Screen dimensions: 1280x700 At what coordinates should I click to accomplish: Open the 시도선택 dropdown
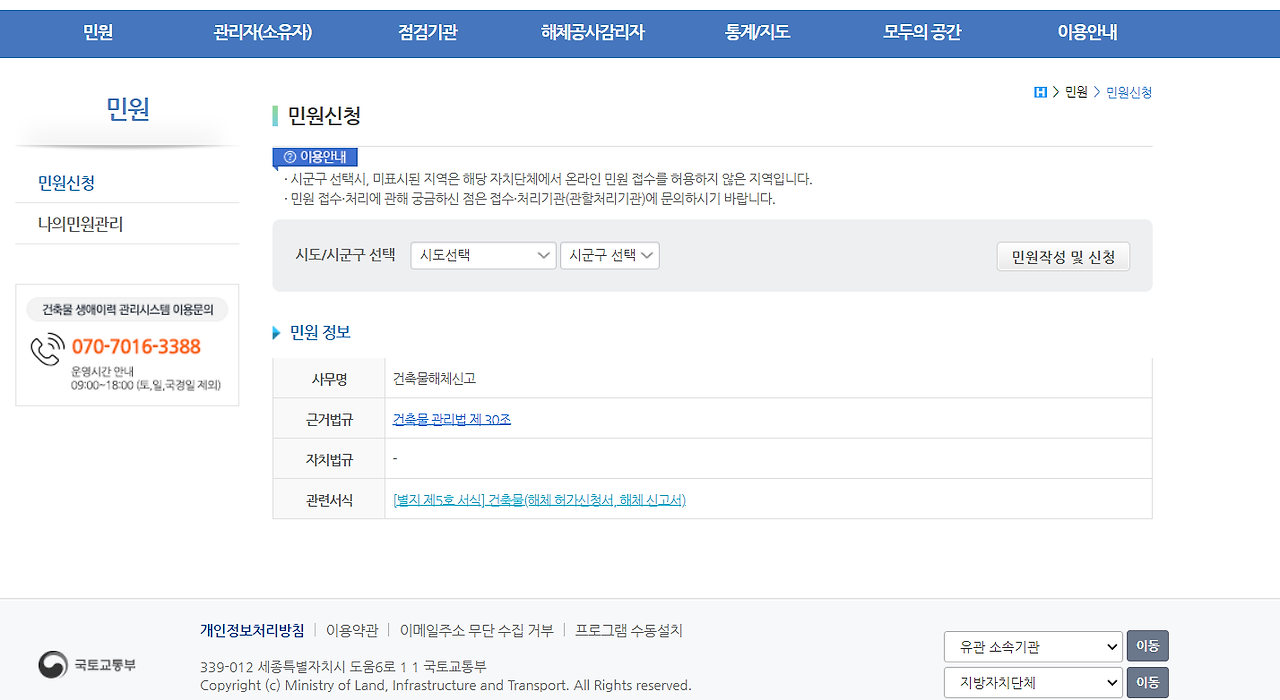[483, 255]
